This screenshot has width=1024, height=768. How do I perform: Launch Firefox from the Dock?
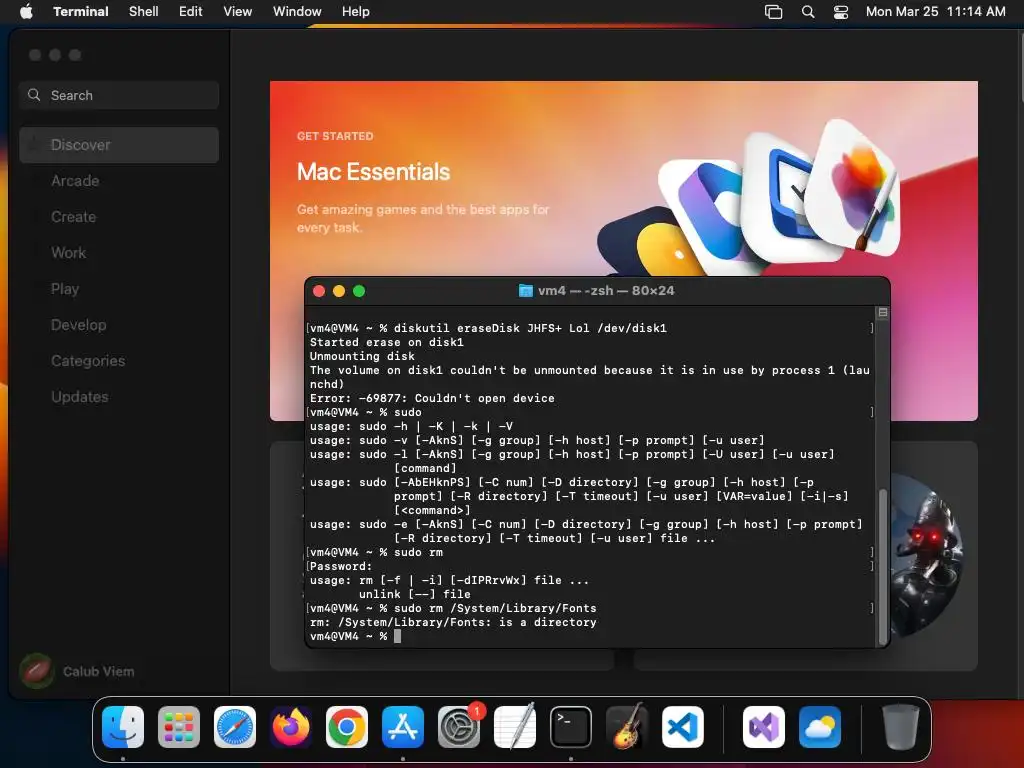[291, 727]
